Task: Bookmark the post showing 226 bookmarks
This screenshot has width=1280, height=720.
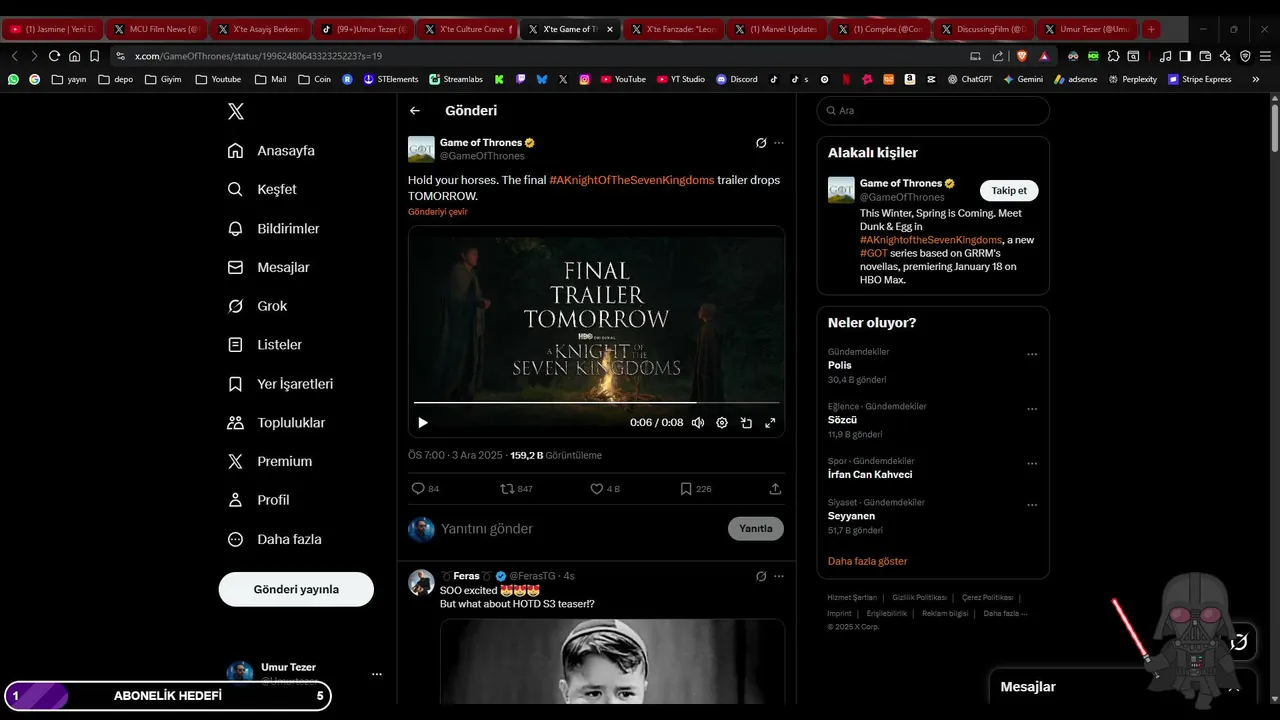Action: click(695, 489)
